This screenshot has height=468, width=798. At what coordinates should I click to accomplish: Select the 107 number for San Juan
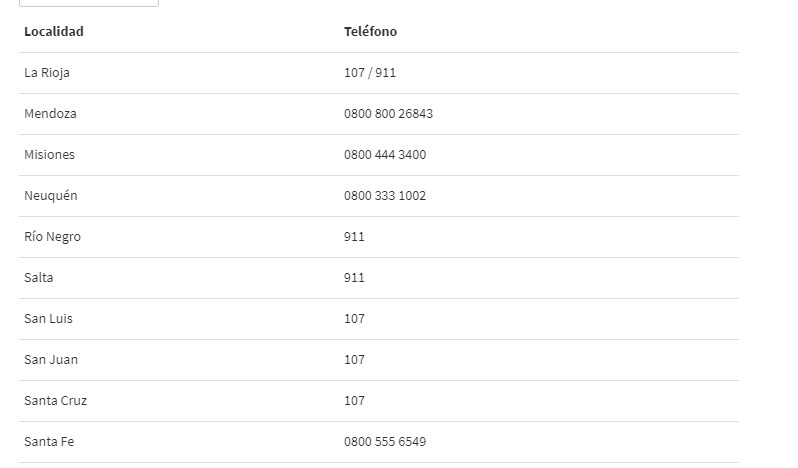(354, 360)
